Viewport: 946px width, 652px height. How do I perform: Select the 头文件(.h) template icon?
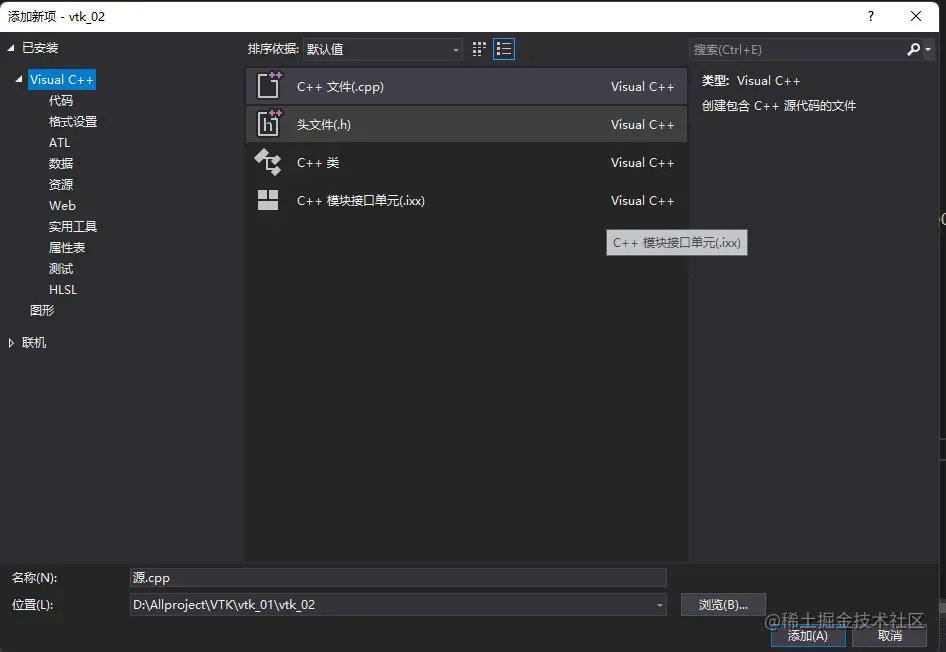point(269,124)
